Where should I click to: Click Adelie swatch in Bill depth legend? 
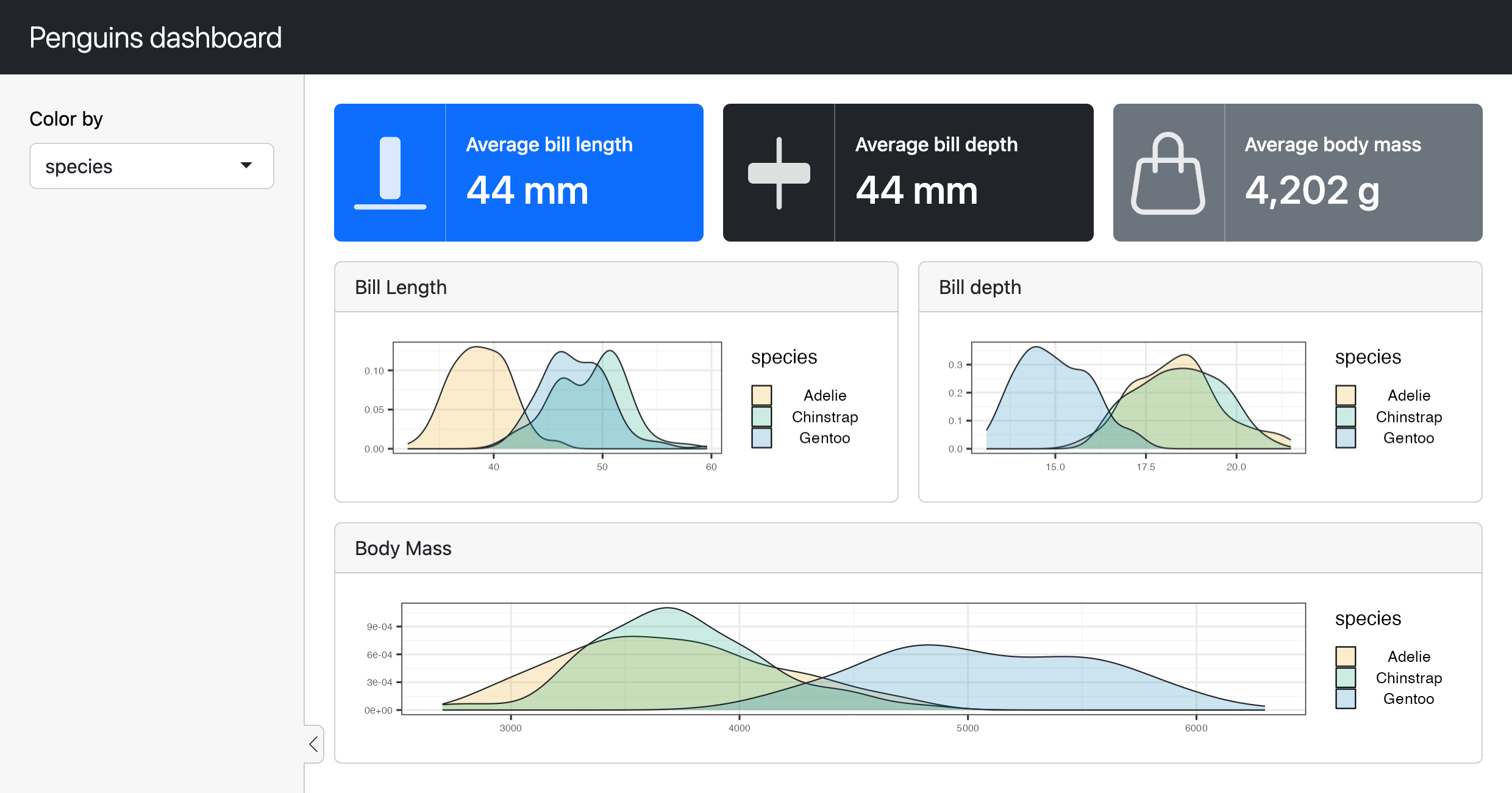[x=1346, y=395]
